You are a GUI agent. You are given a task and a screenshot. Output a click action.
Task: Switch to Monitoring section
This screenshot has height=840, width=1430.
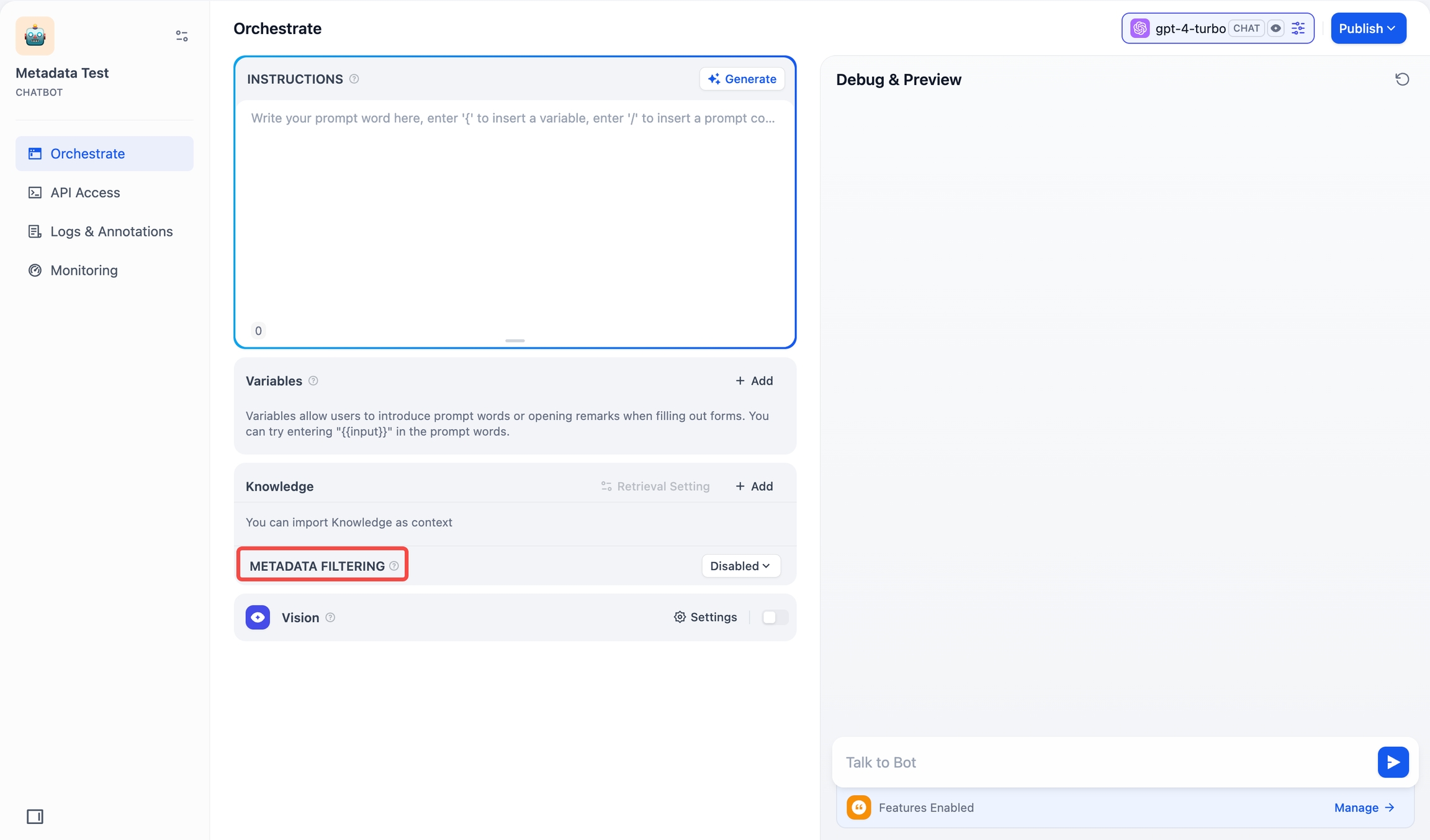coord(84,270)
